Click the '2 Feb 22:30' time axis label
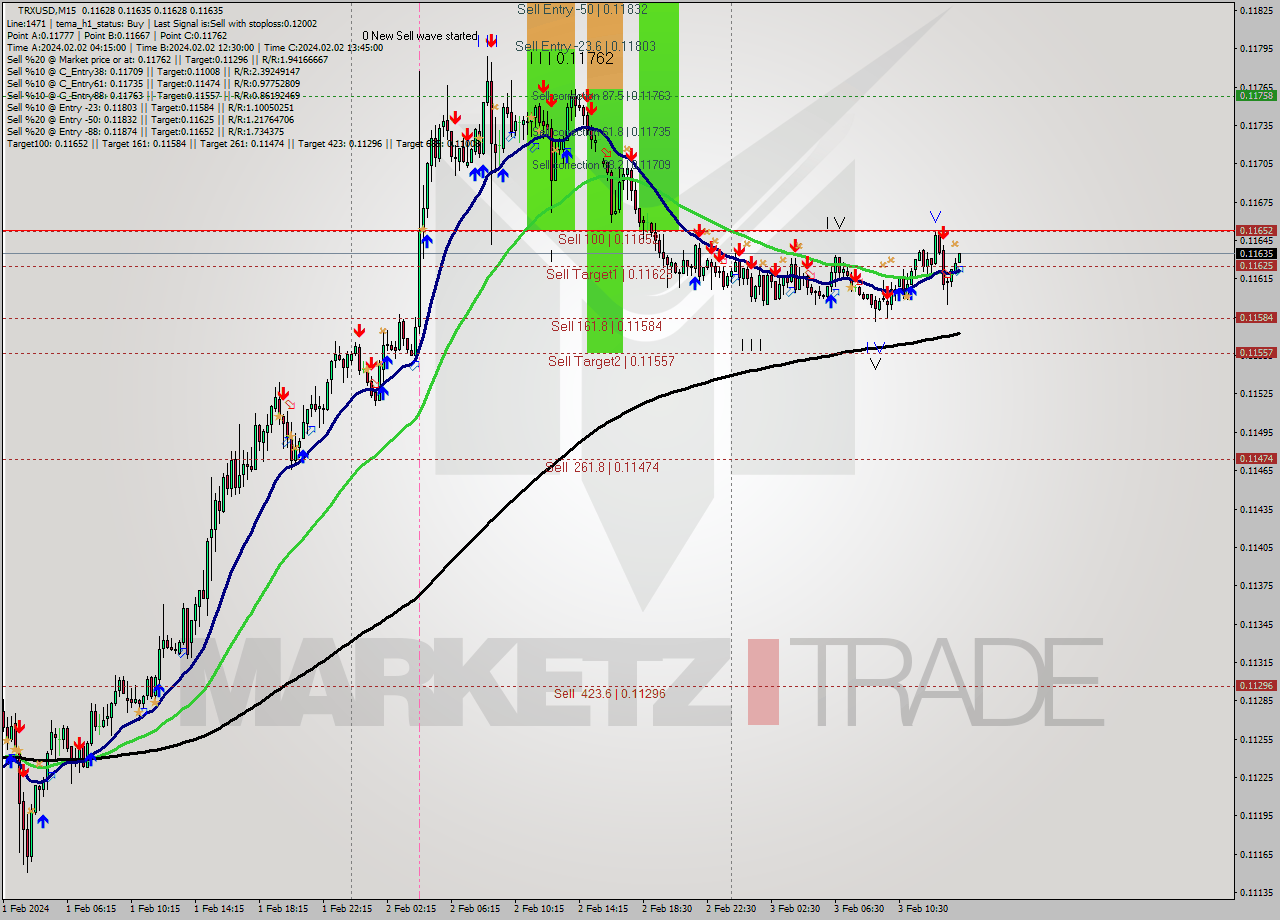This screenshot has width=1280, height=920. click(x=731, y=909)
